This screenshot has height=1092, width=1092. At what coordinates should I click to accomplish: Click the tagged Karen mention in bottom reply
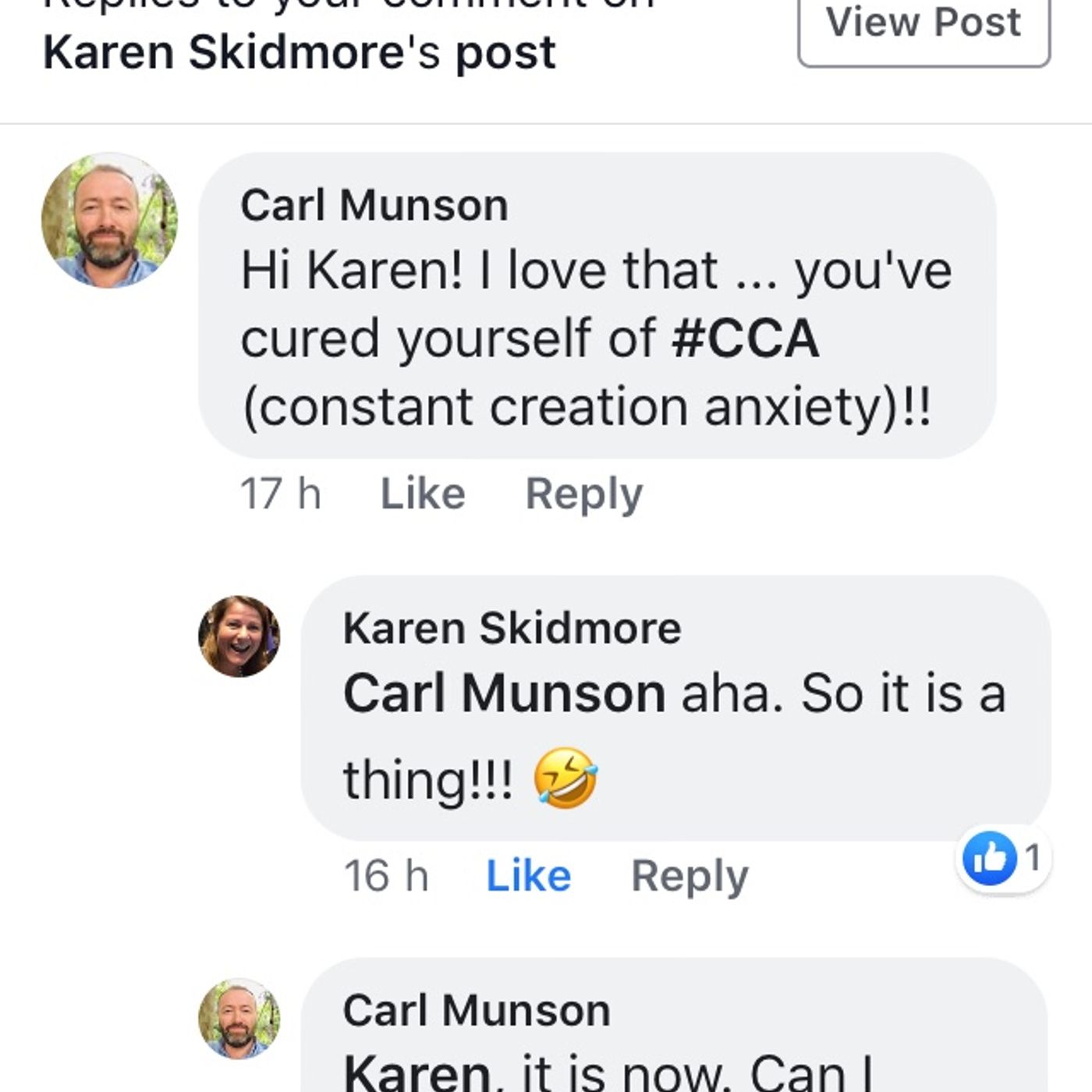[417, 1073]
